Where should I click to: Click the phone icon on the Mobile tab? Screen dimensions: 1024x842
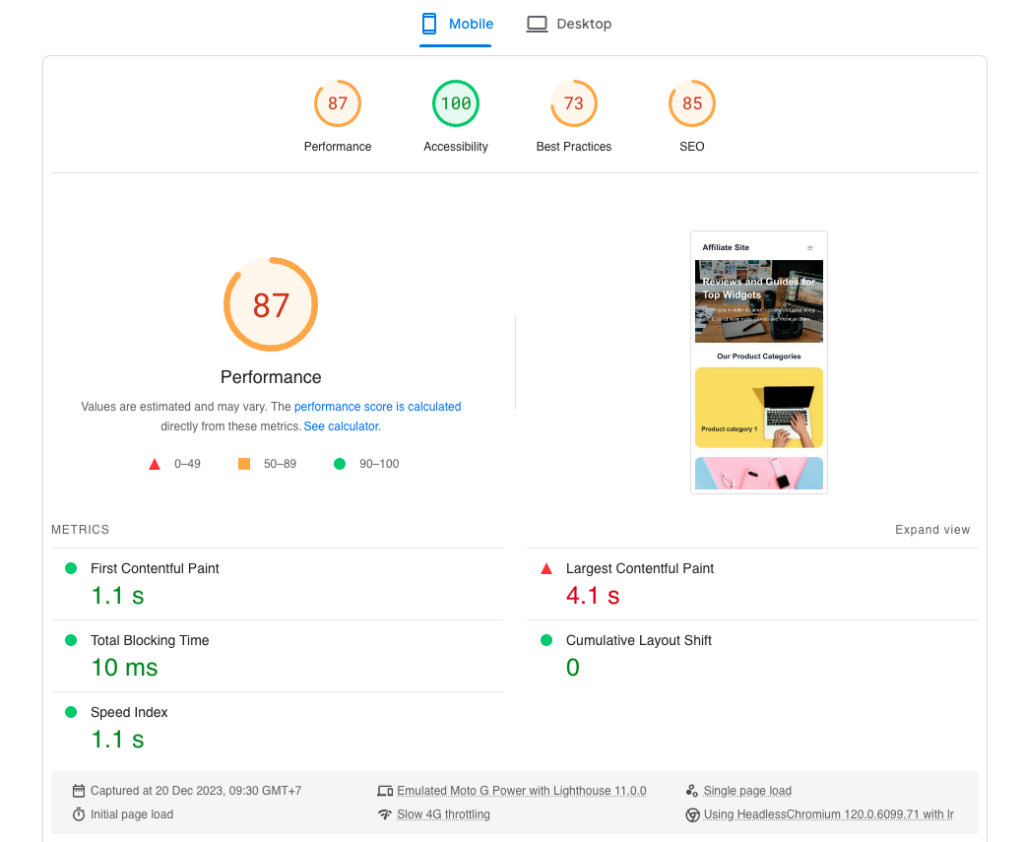pyautogui.click(x=430, y=23)
